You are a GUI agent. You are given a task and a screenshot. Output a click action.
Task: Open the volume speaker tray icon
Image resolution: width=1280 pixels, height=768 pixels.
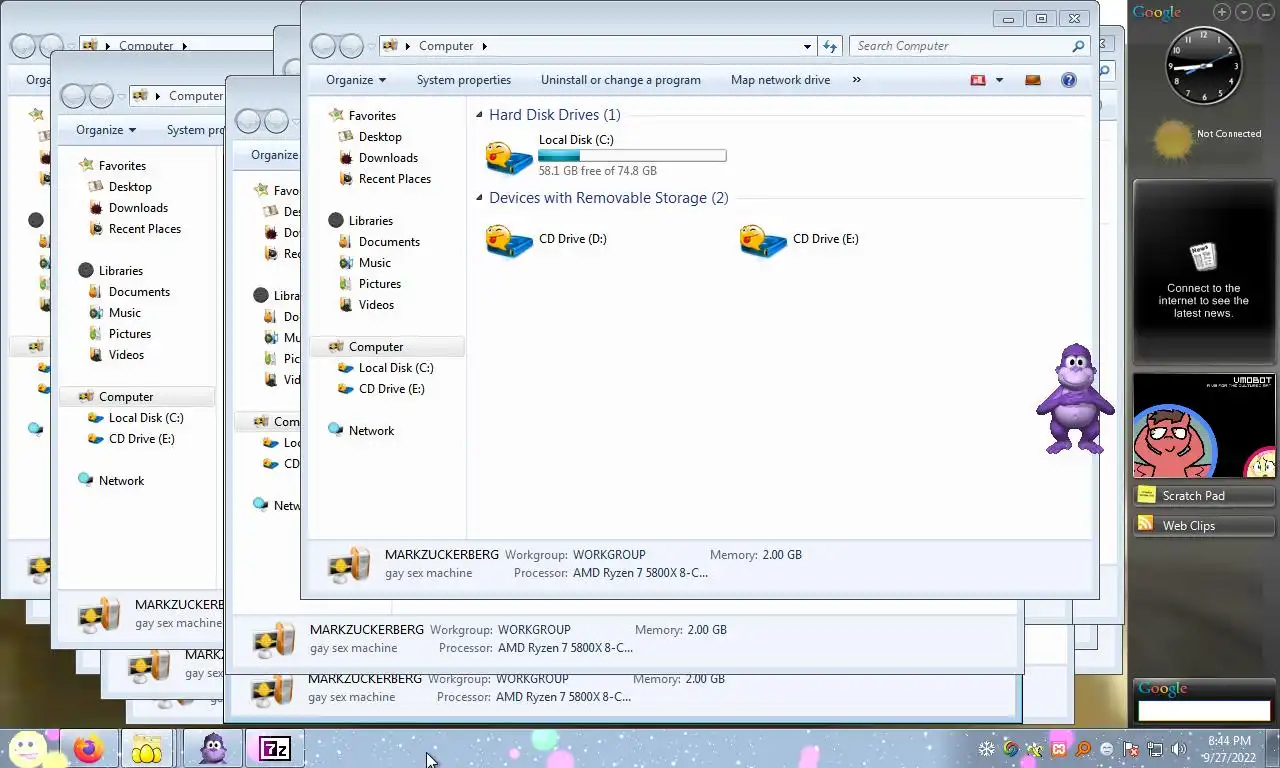(x=1179, y=749)
